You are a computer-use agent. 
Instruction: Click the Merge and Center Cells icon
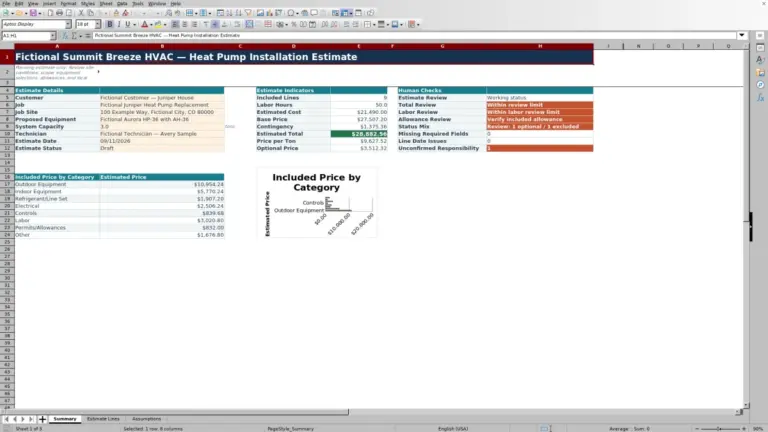[249, 24]
